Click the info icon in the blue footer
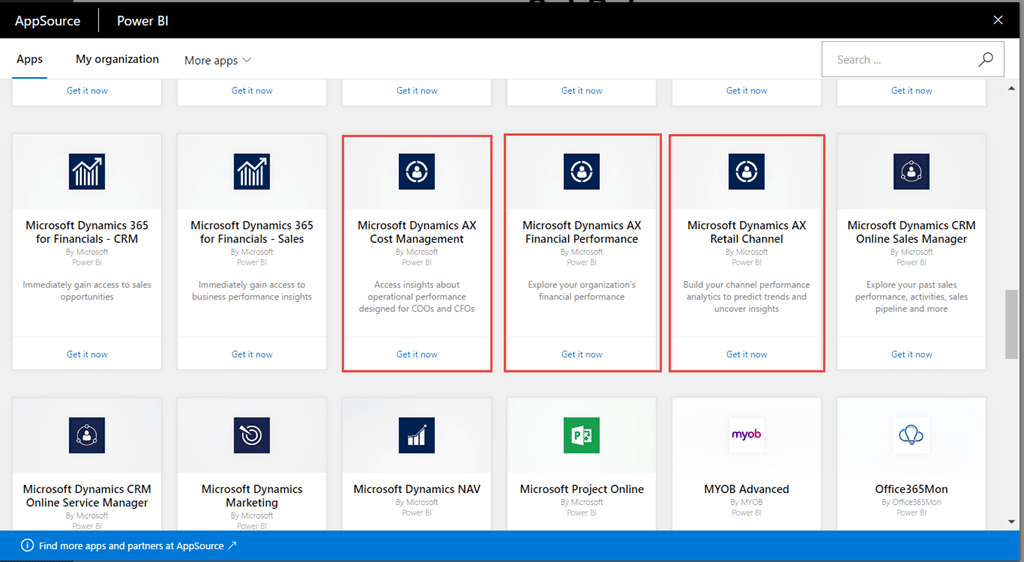The image size is (1024, 562). 27,546
